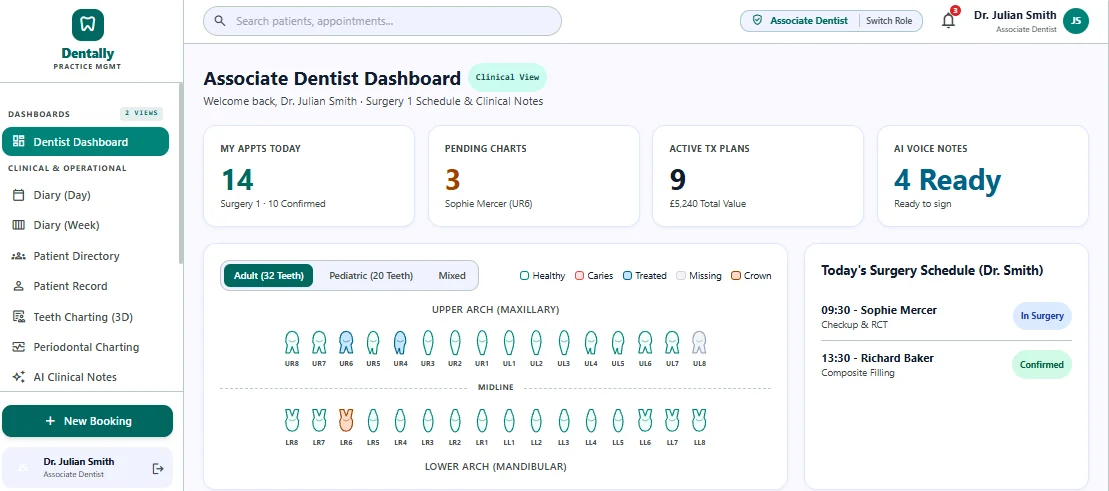Image resolution: width=1109 pixels, height=491 pixels.
Task: Open the Active TX Plans card
Action: coord(758,176)
